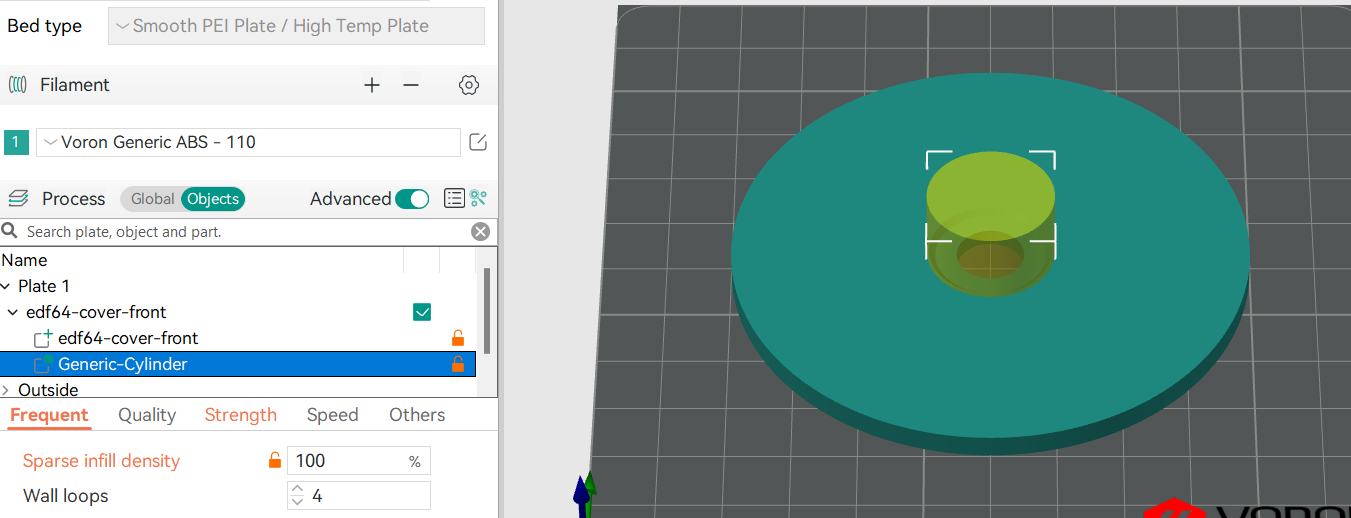
Task: Collapse the edf64-cover-front object node
Action: (13, 312)
